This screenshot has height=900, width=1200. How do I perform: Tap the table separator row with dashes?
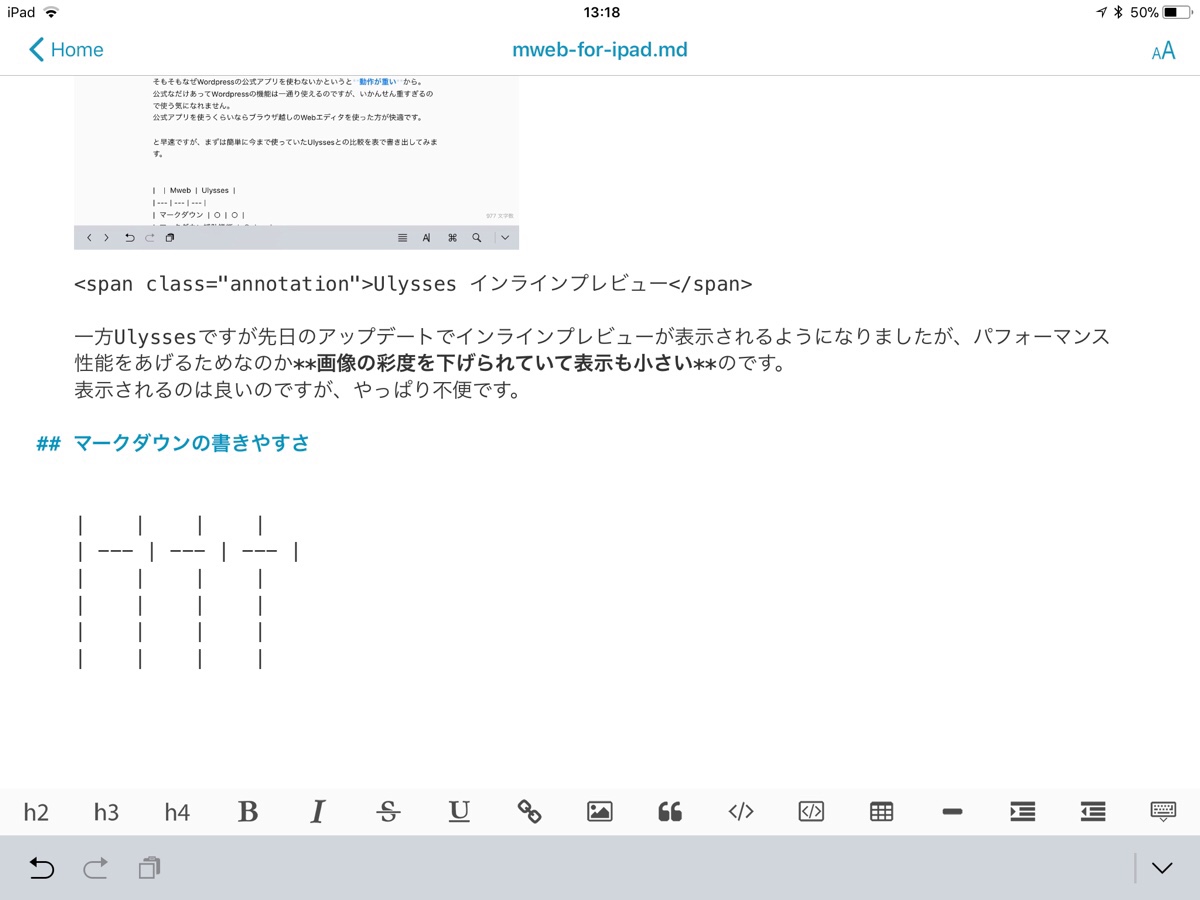[x=188, y=551]
